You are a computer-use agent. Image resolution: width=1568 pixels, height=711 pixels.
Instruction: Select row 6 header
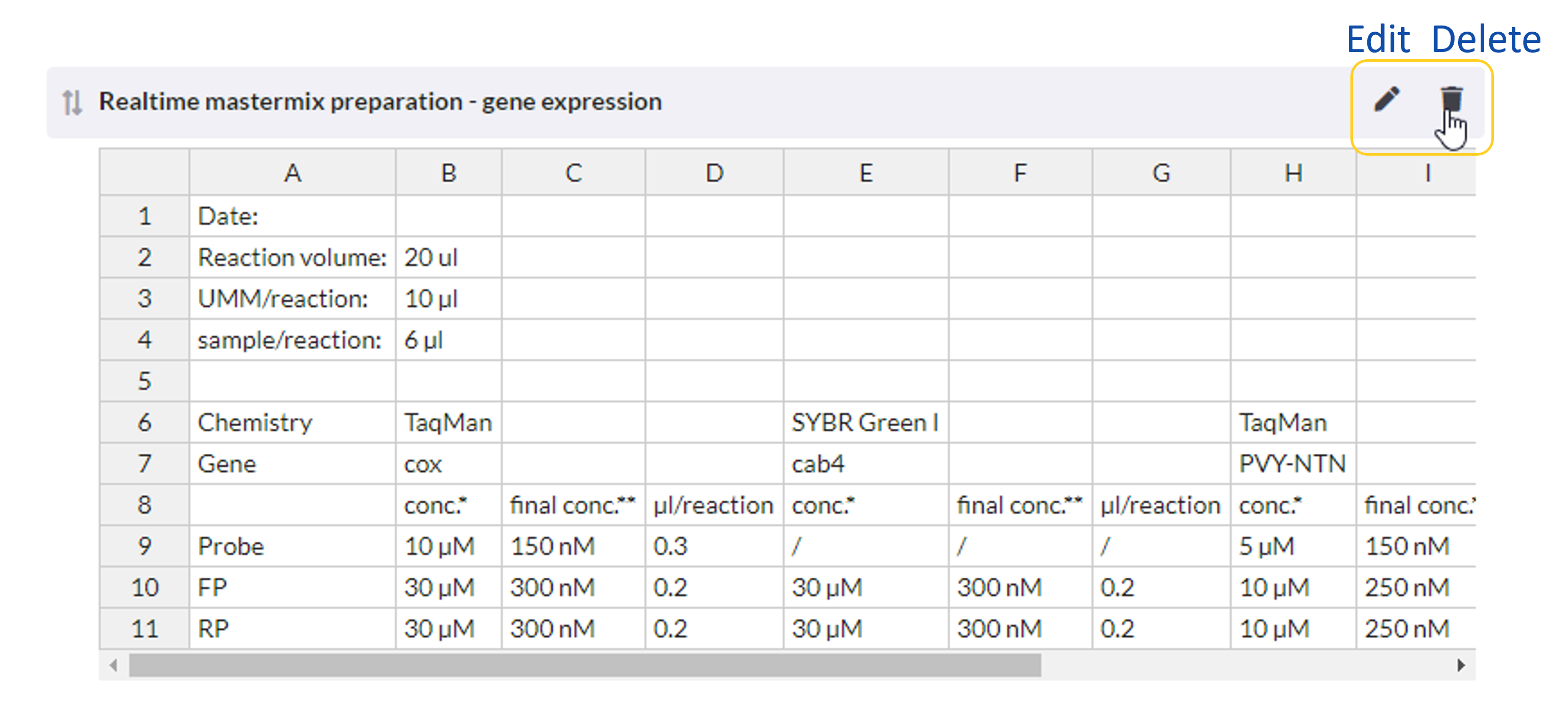(x=144, y=422)
